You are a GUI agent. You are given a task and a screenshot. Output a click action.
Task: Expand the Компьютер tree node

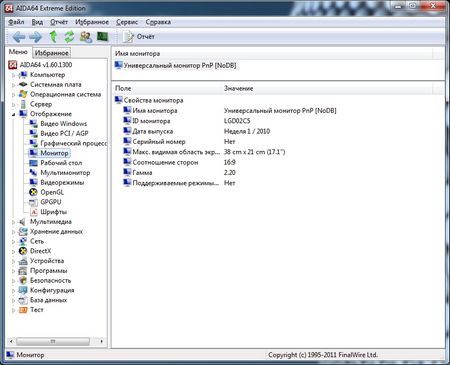pyautogui.click(x=13, y=75)
